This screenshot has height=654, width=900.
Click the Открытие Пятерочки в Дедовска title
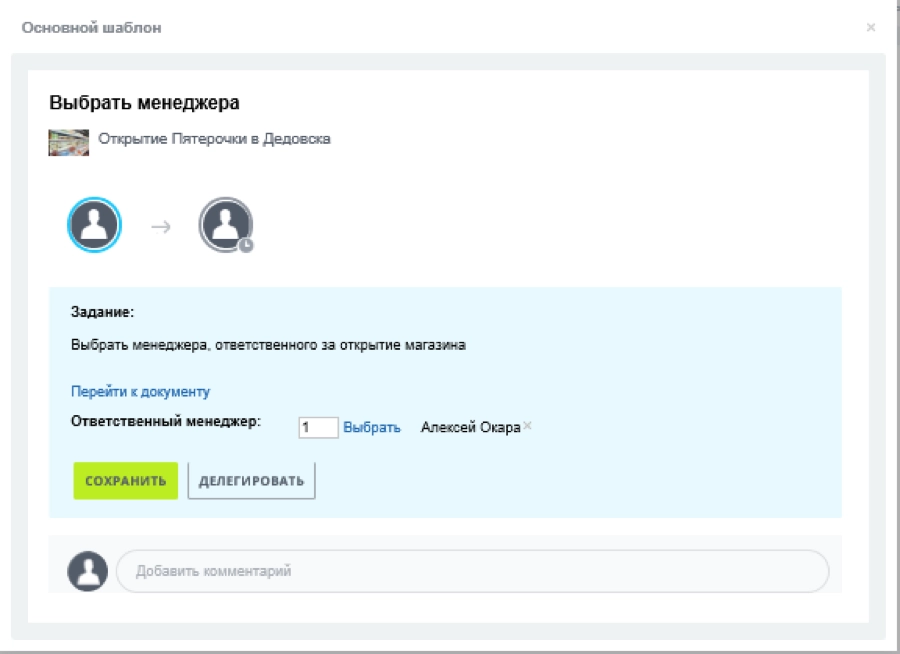(x=214, y=139)
